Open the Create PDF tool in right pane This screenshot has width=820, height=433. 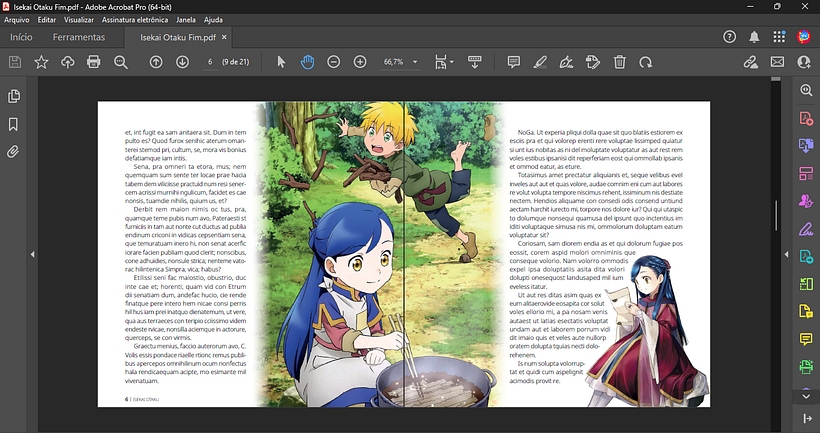(806, 118)
